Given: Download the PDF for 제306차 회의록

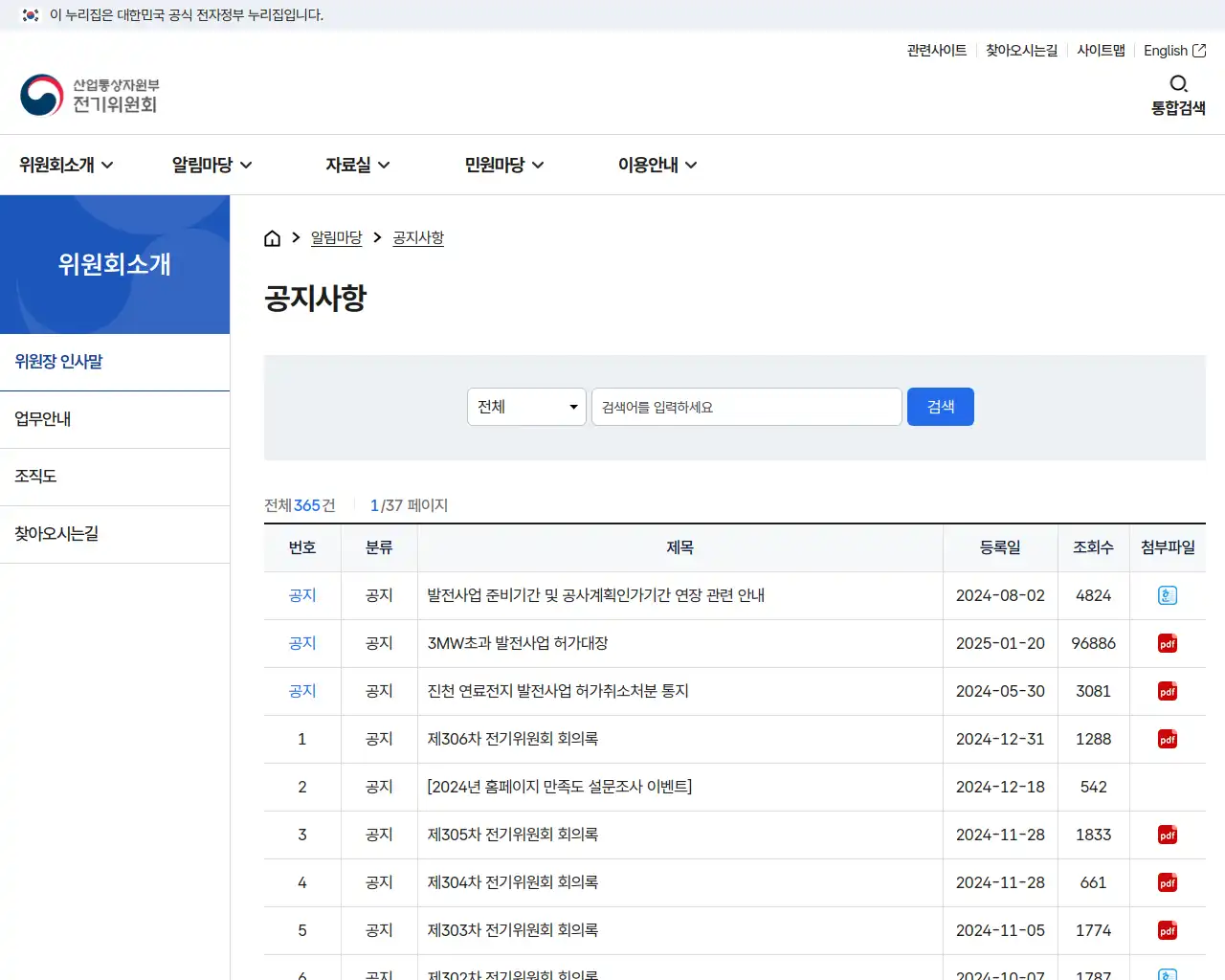Looking at the screenshot, I should tap(1168, 739).
